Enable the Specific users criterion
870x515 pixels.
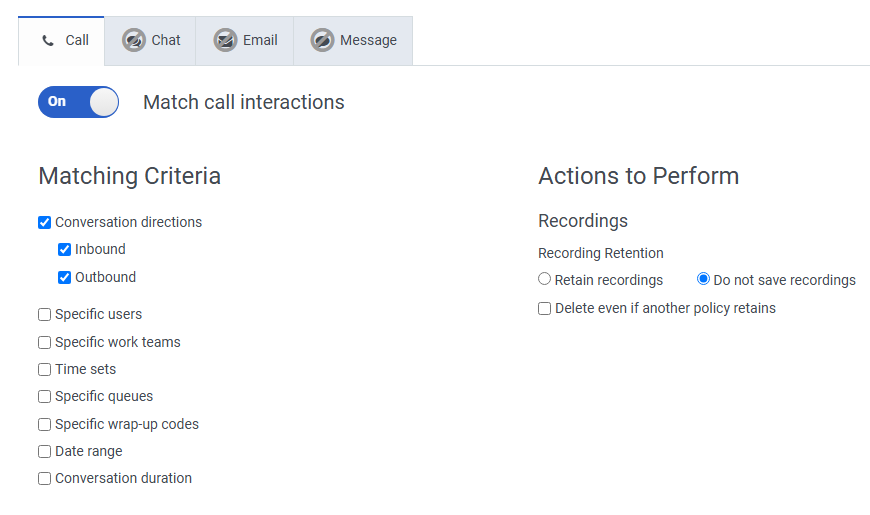tap(45, 315)
